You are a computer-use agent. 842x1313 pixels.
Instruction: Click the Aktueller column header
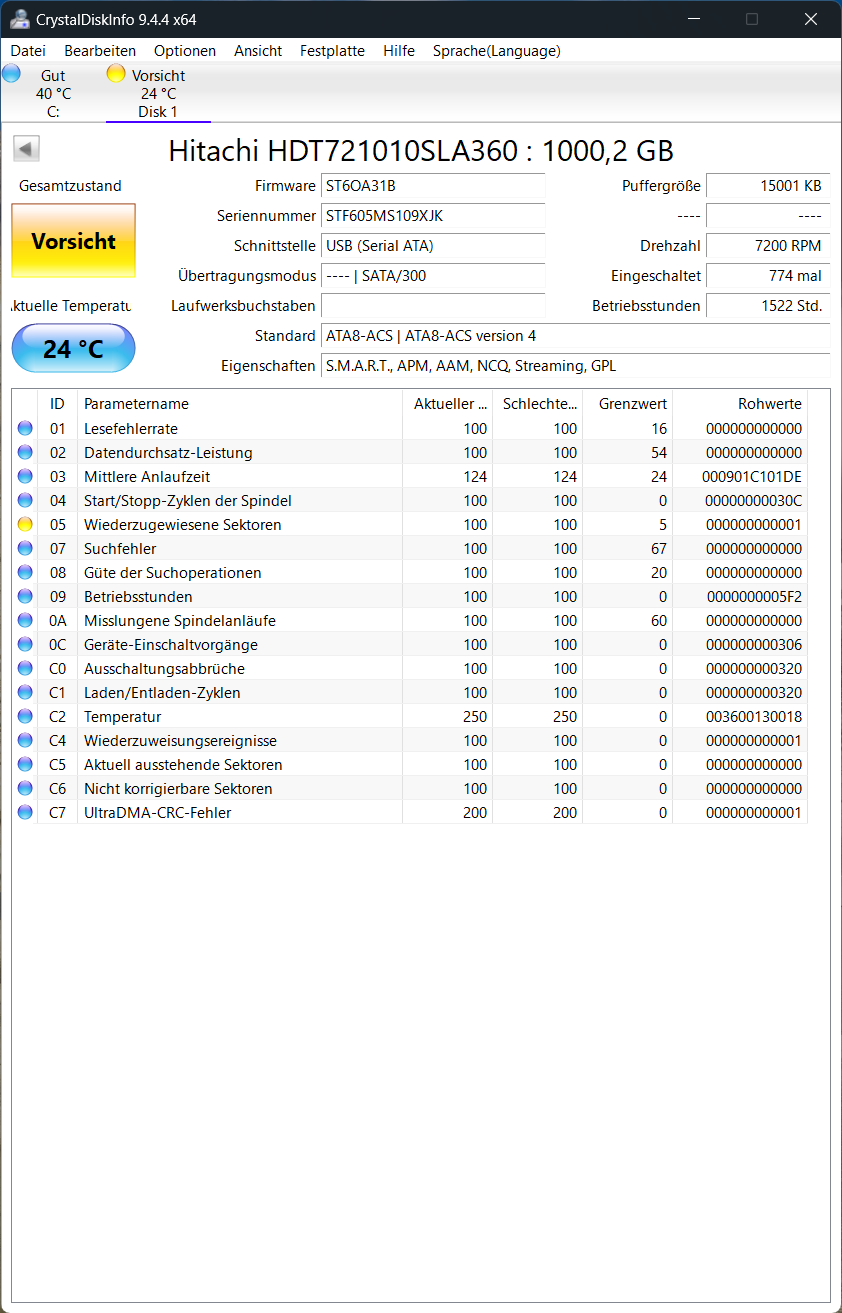447,404
